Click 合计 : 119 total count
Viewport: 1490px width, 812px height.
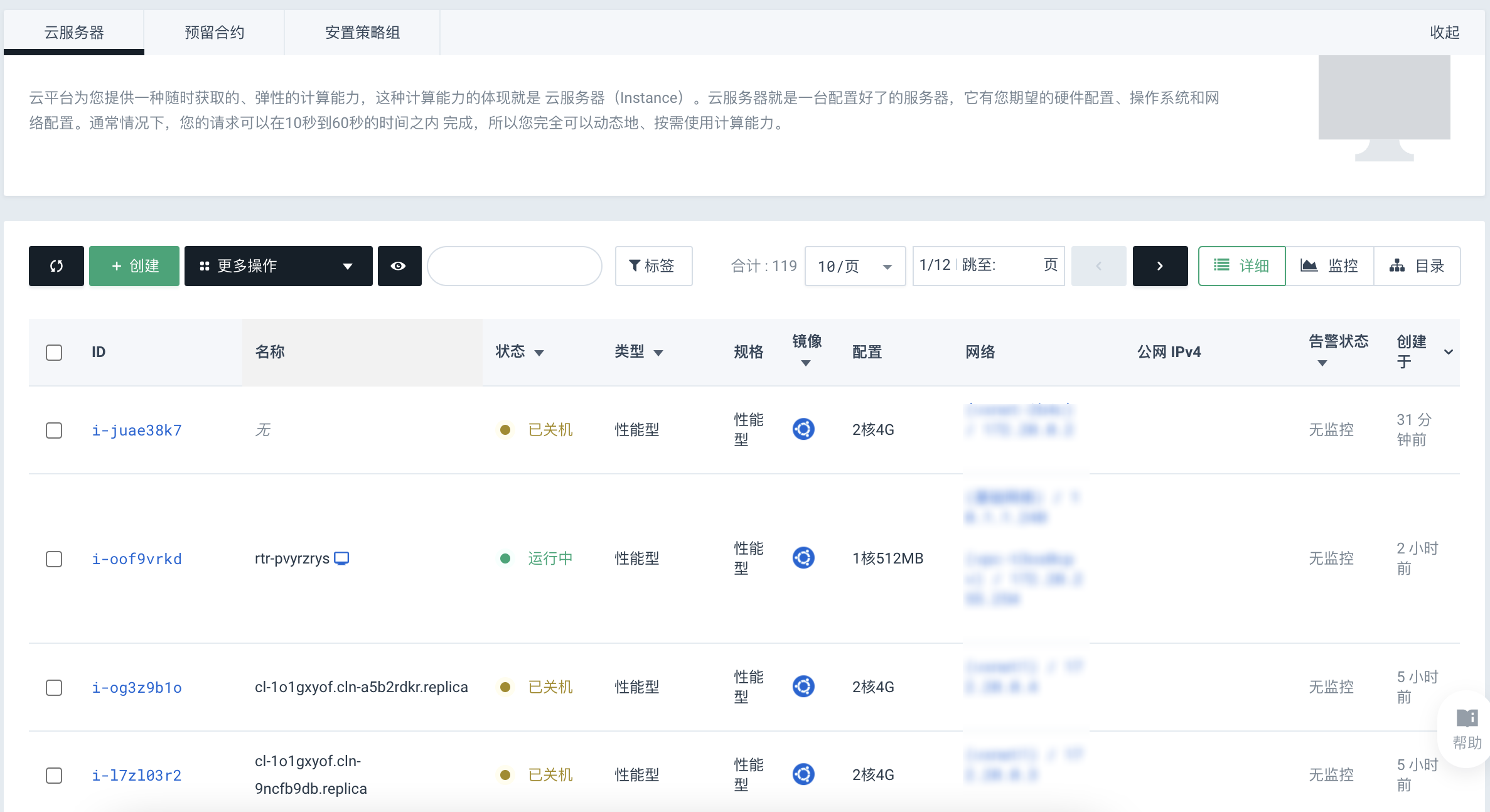click(x=764, y=266)
